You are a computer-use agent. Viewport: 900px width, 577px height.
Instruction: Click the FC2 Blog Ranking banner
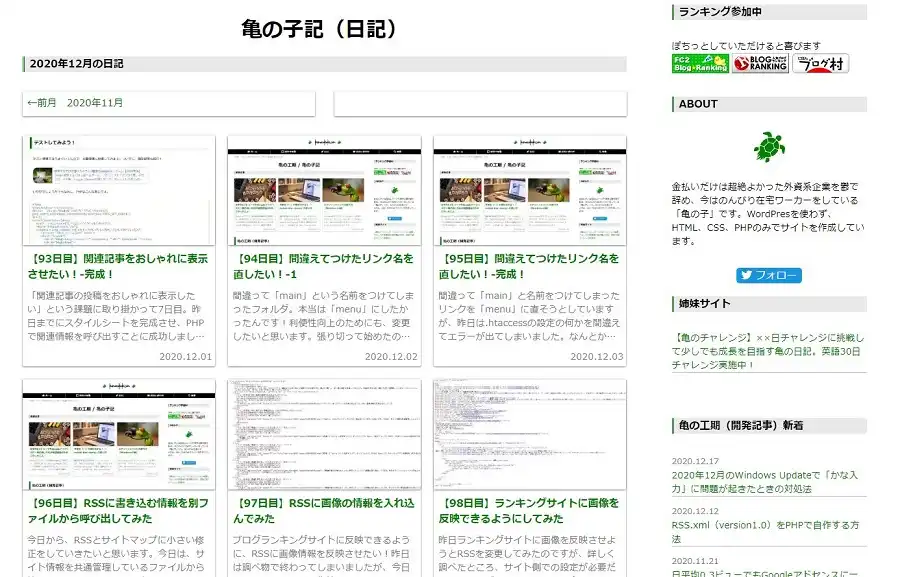coord(698,63)
